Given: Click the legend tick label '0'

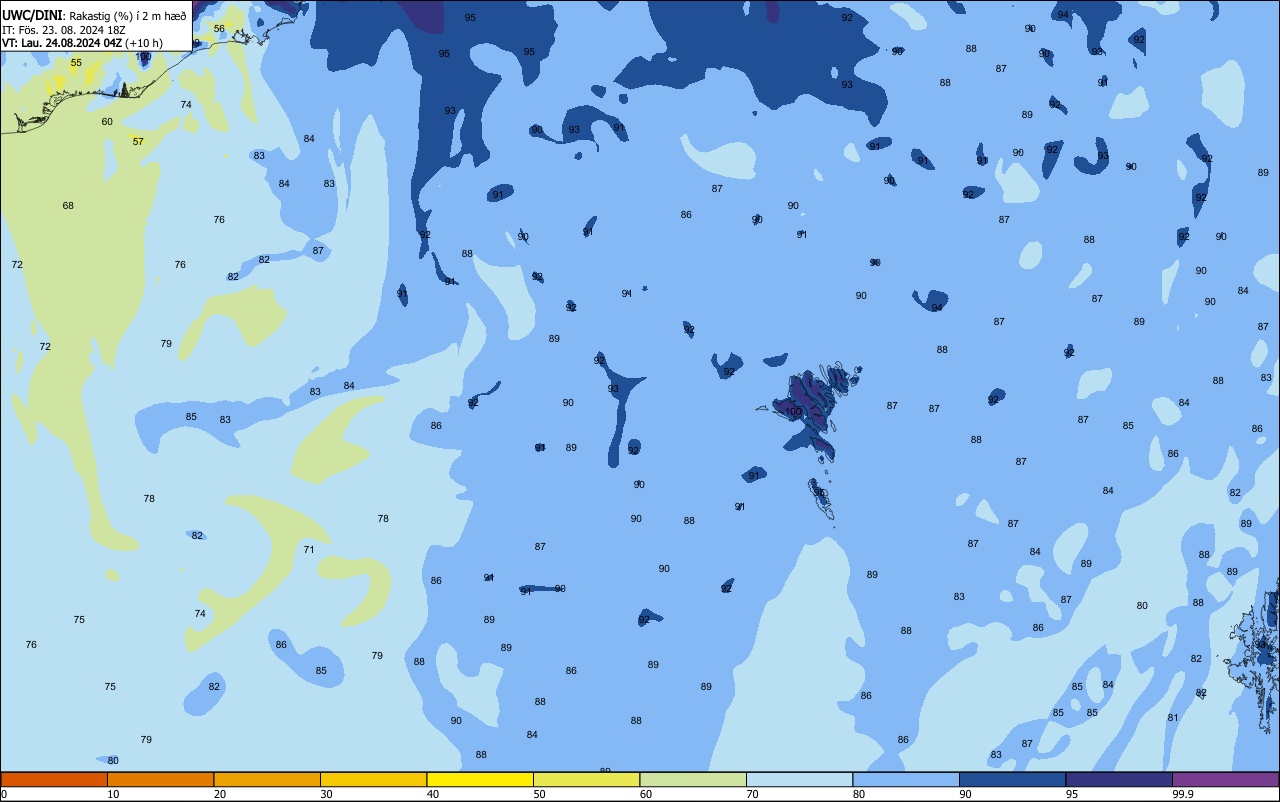Looking at the screenshot, I should pos(4,794).
